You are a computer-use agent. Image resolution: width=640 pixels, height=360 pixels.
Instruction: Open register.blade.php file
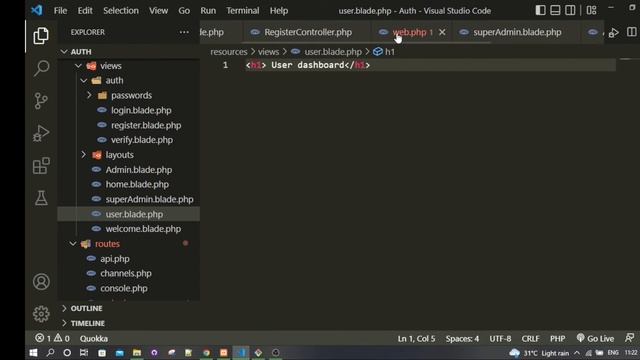point(146,125)
